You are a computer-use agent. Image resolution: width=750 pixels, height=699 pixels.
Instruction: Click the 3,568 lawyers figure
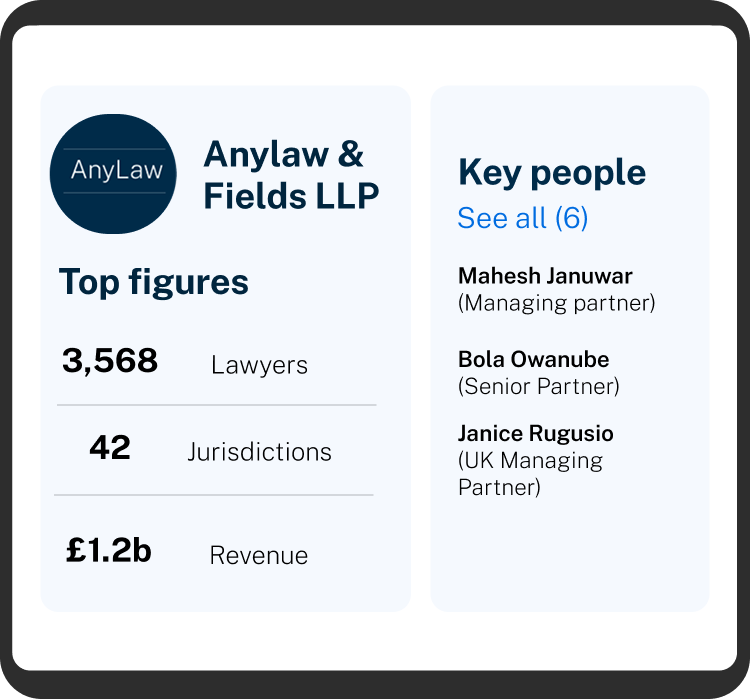(110, 361)
